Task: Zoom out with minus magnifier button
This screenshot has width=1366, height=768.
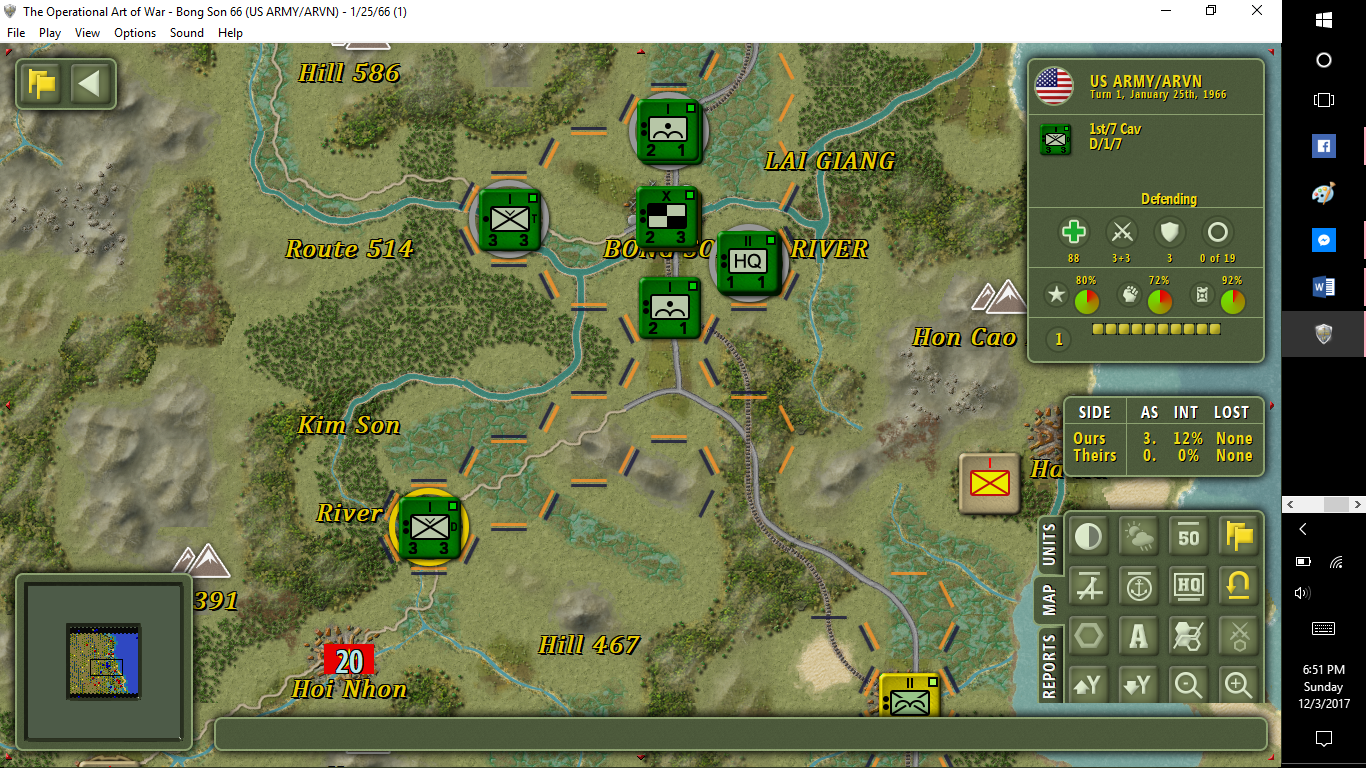Action: (x=1189, y=685)
